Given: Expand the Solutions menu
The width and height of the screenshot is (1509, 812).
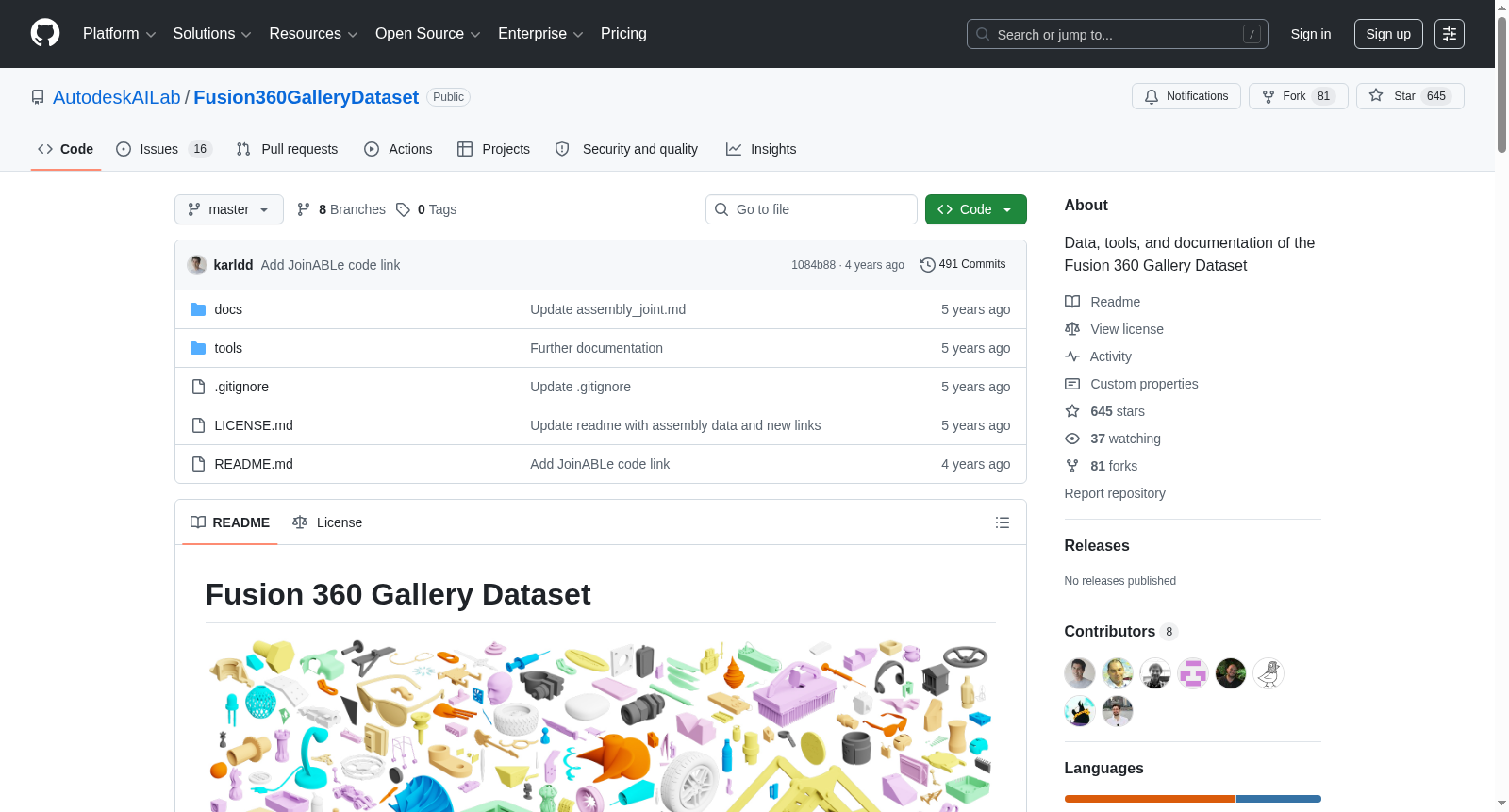Looking at the screenshot, I should [x=212, y=34].
